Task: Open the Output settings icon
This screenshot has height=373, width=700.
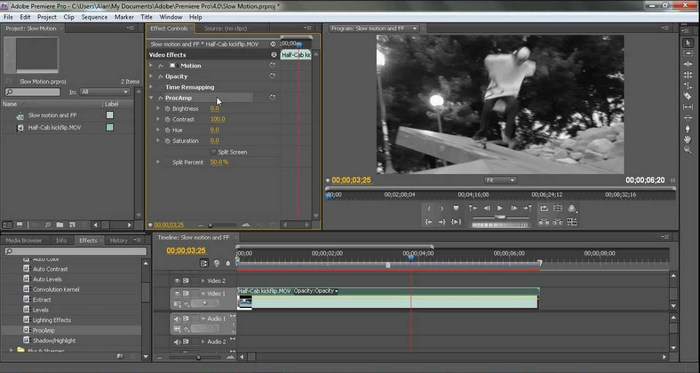Action: pyautogui.click(x=572, y=208)
